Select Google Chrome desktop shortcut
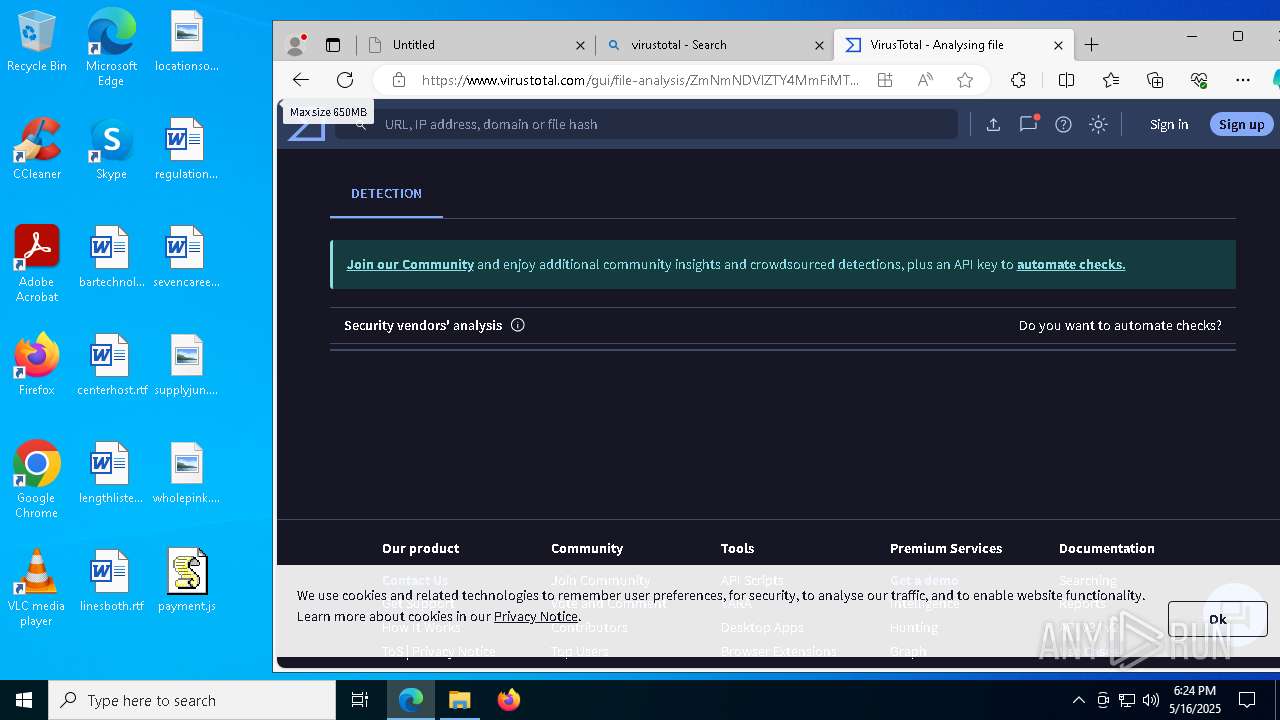 coord(37,480)
